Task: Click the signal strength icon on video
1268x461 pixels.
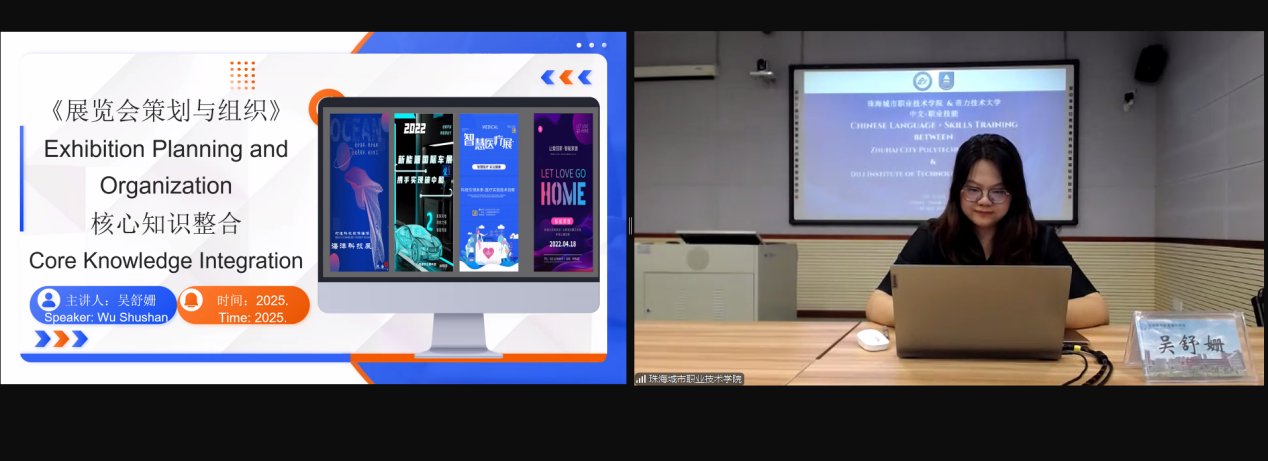Action: (641, 379)
